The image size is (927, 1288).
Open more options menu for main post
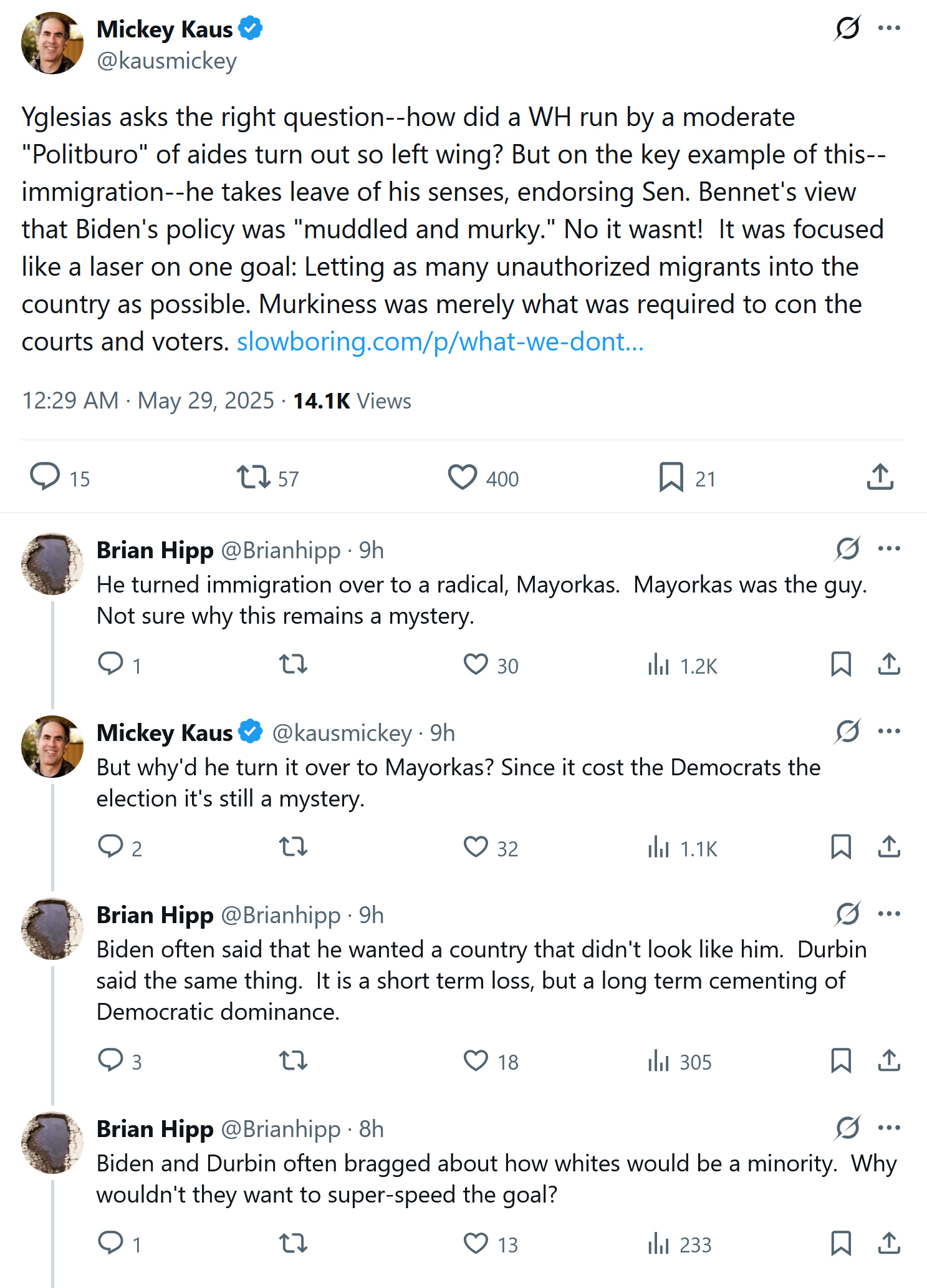(x=889, y=28)
